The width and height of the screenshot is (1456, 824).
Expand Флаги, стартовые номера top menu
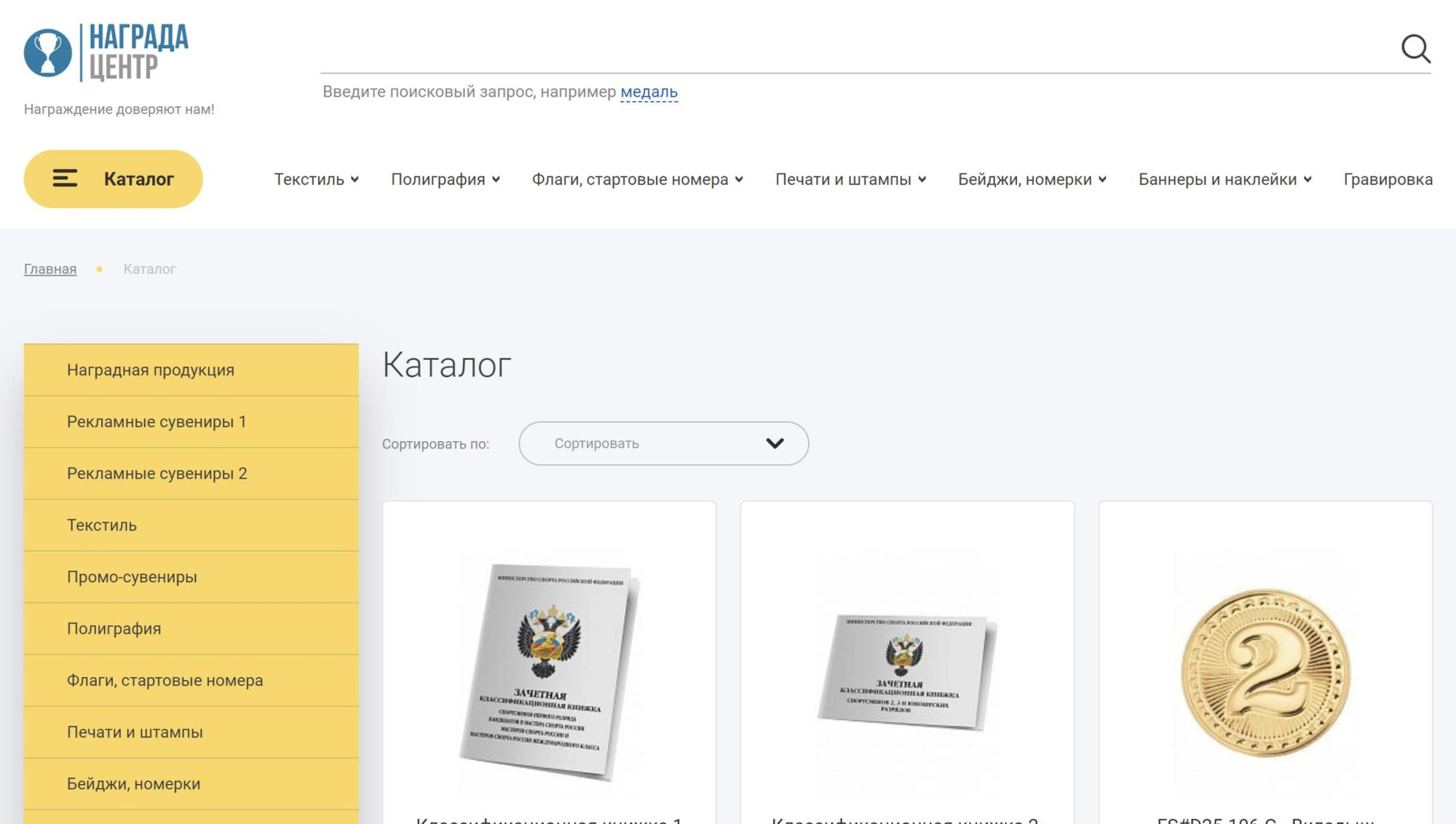click(x=637, y=179)
